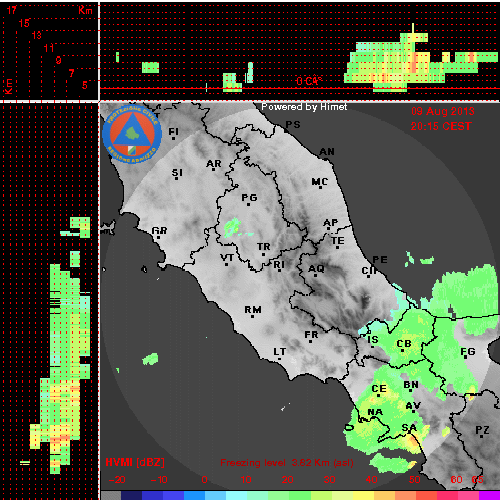Click the HVMI [dBZ] legend label
Image resolution: width=500 pixels, height=500 pixels.
click(x=135, y=463)
